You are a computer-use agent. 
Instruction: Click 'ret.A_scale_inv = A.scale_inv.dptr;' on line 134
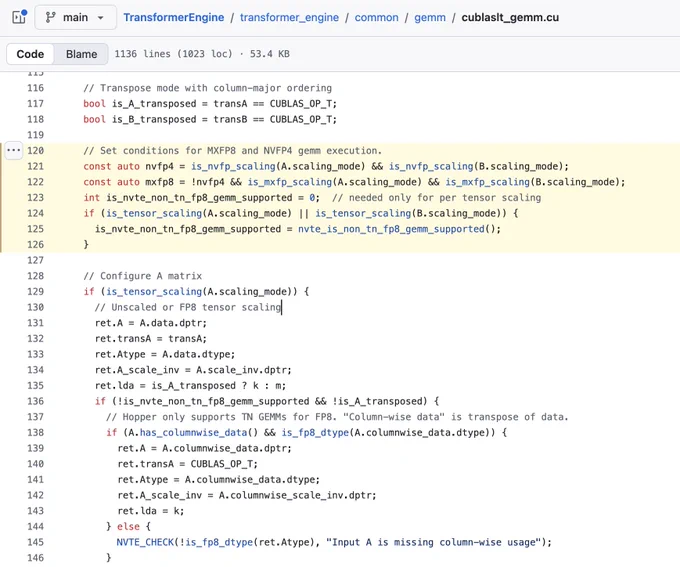coord(193,370)
